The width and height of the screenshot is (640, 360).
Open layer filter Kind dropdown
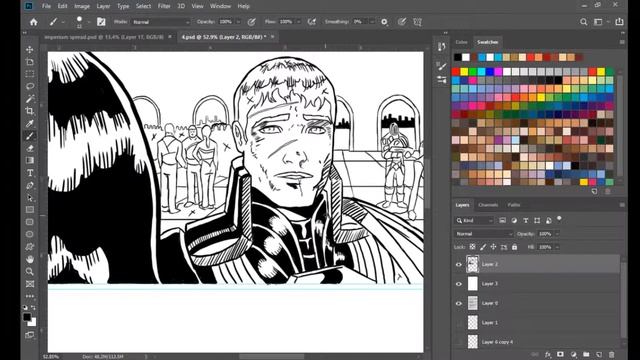click(x=474, y=220)
